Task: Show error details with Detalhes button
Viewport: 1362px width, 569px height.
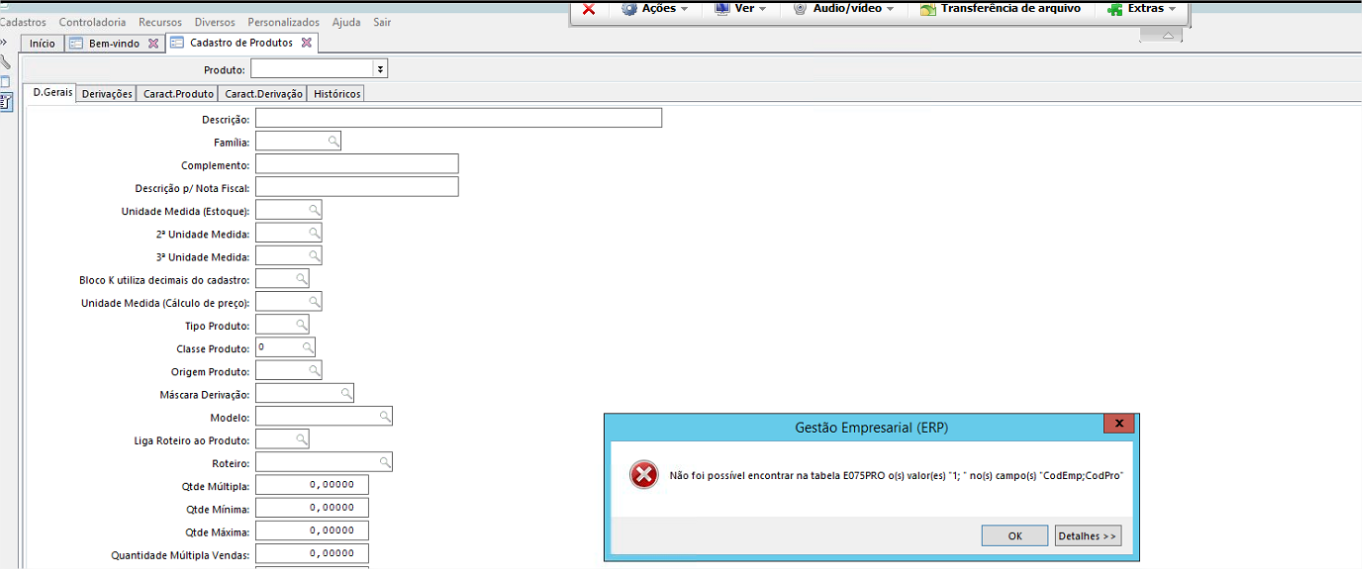Action: [x=1087, y=536]
